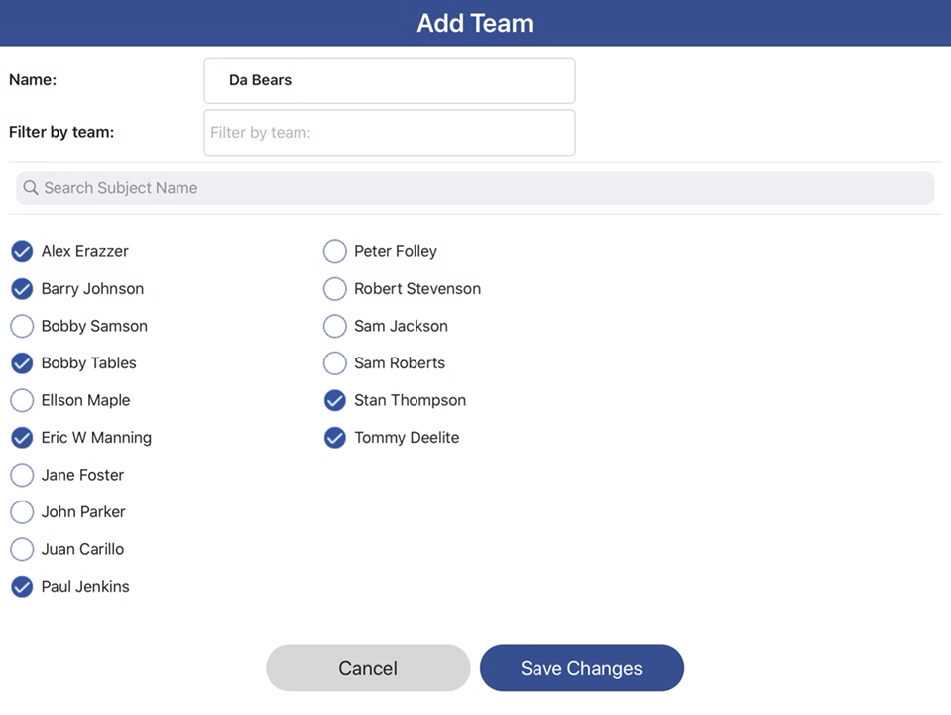Remove Eric W Manning from selection
The width and height of the screenshot is (951, 715).
(x=22, y=438)
